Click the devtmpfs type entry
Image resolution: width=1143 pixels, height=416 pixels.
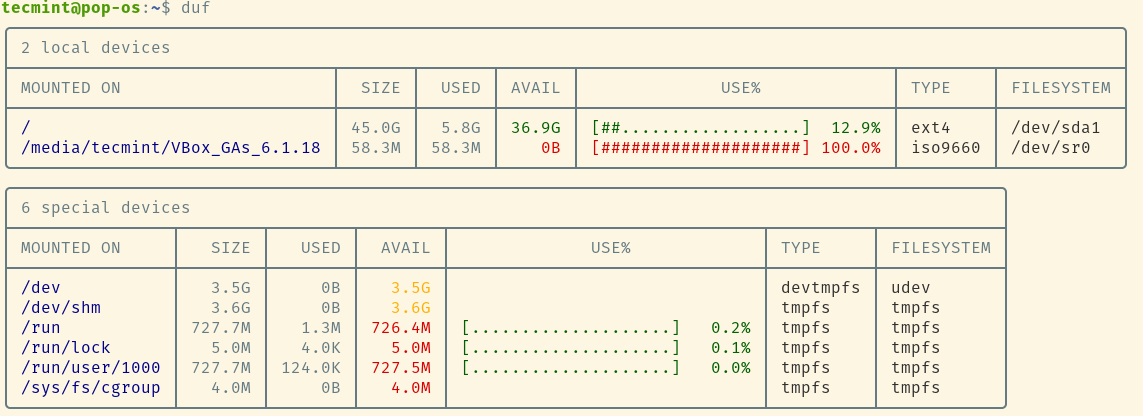click(x=820, y=288)
